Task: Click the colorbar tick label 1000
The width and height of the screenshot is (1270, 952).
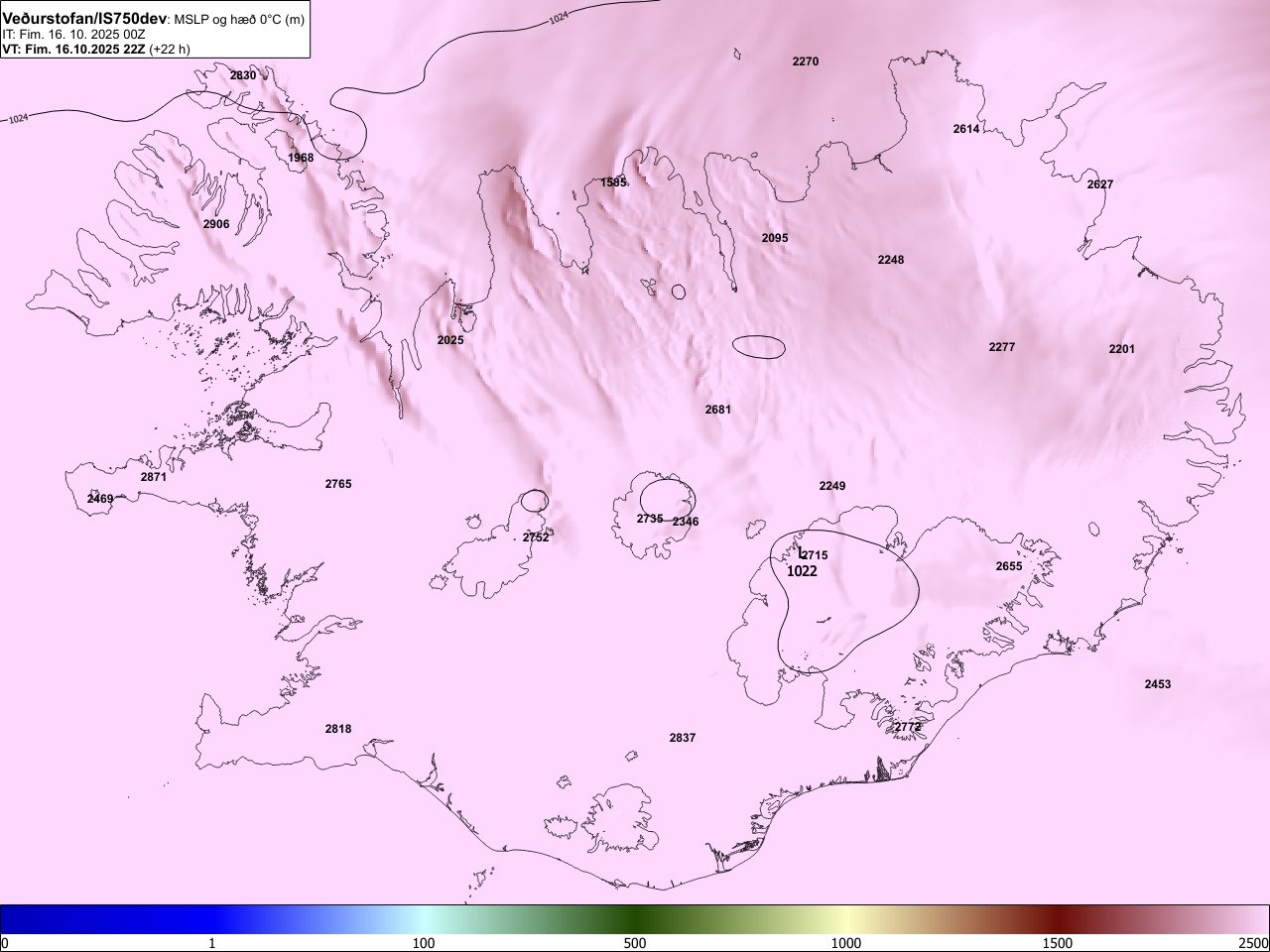Action: pos(846,943)
